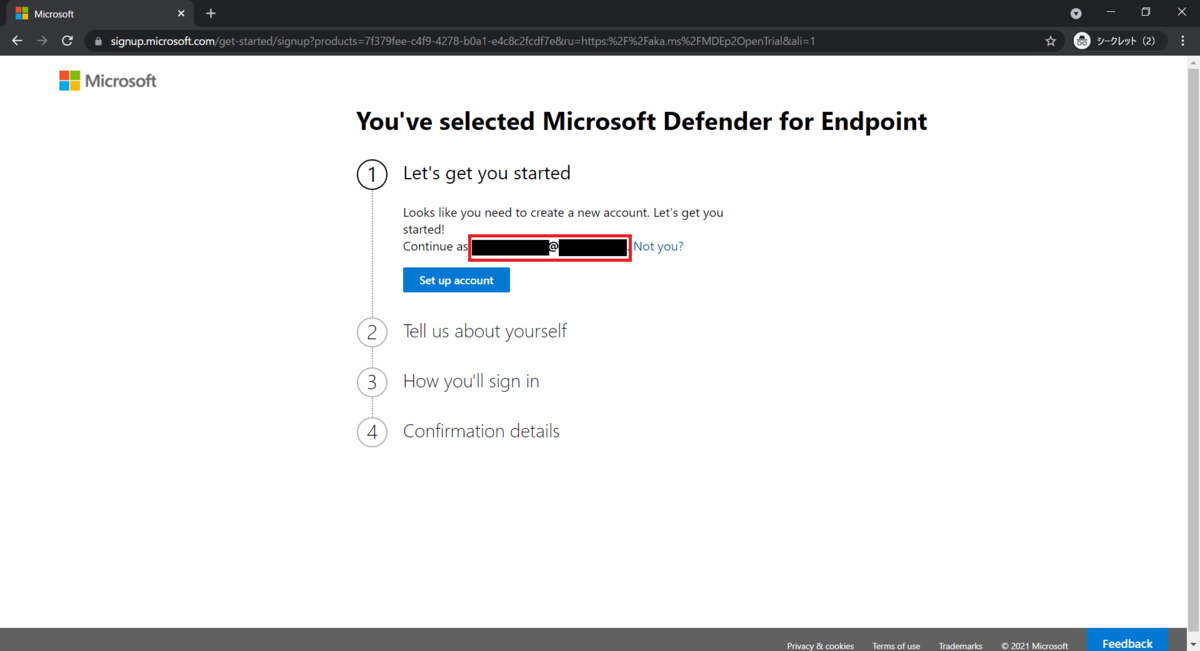Bookmark this page with star icon

[1050, 41]
